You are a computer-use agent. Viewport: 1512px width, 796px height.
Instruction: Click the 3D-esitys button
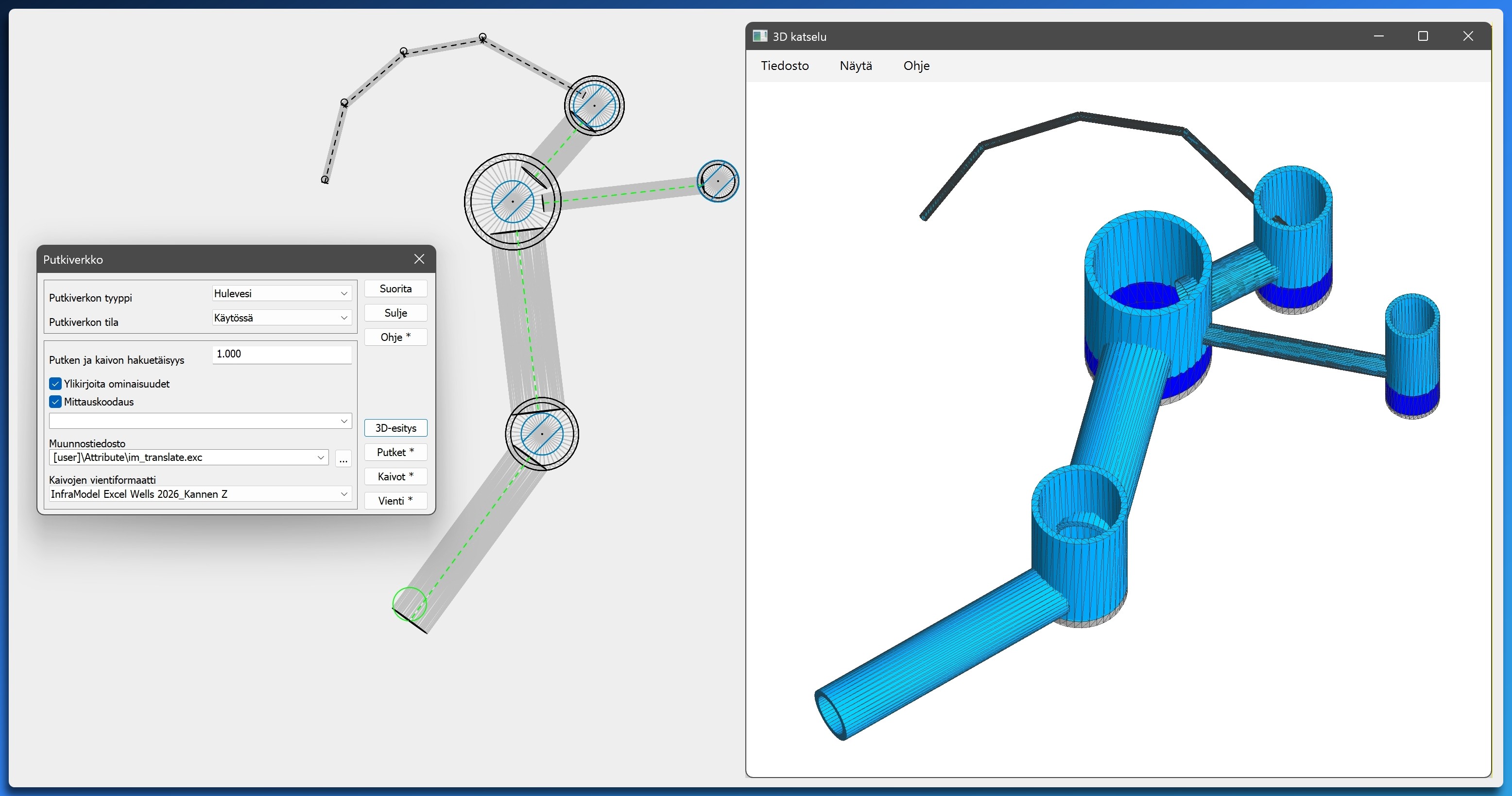395,427
